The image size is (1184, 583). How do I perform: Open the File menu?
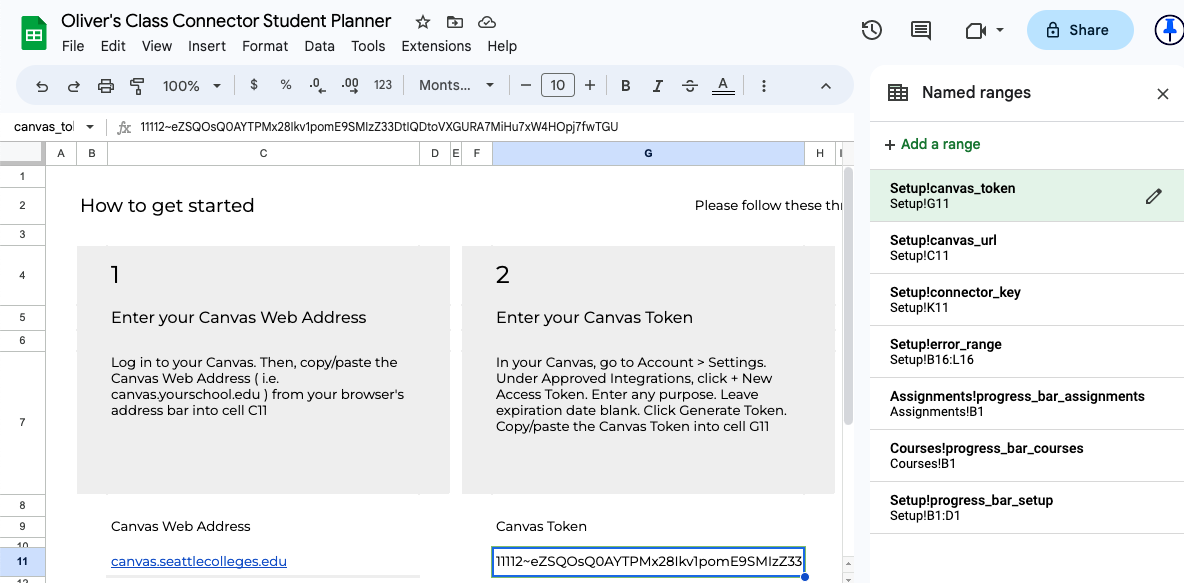click(x=73, y=46)
